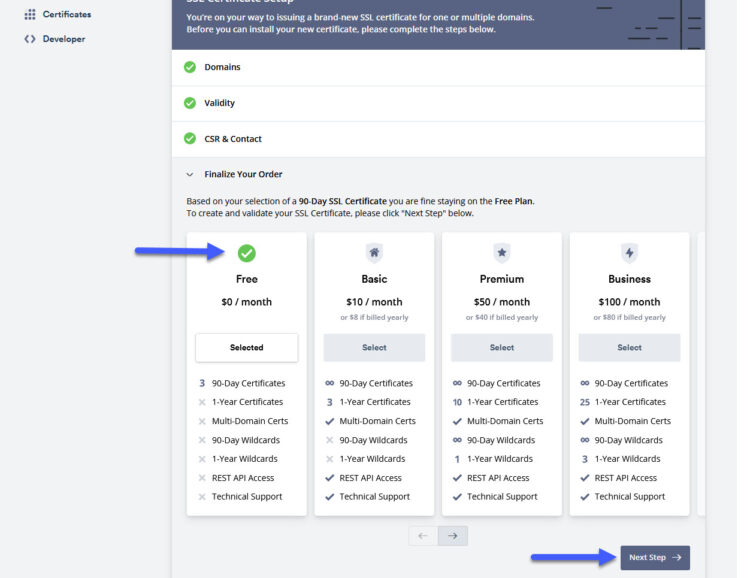The image size is (750, 578).
Task: Click Basic plan's REST API Access row
Action: pos(364,478)
